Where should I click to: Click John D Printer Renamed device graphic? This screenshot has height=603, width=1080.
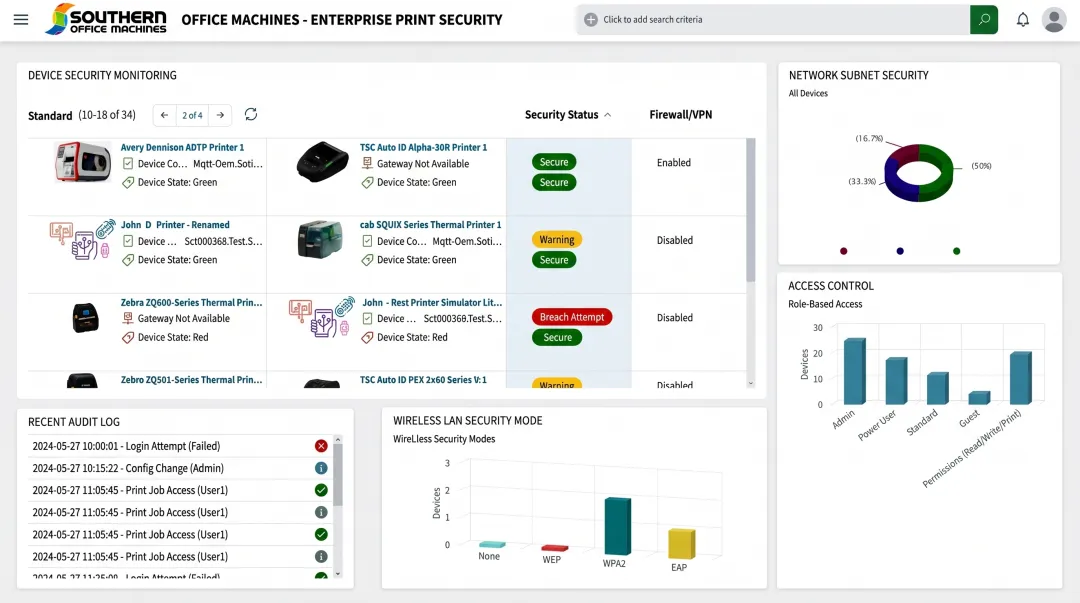82,240
